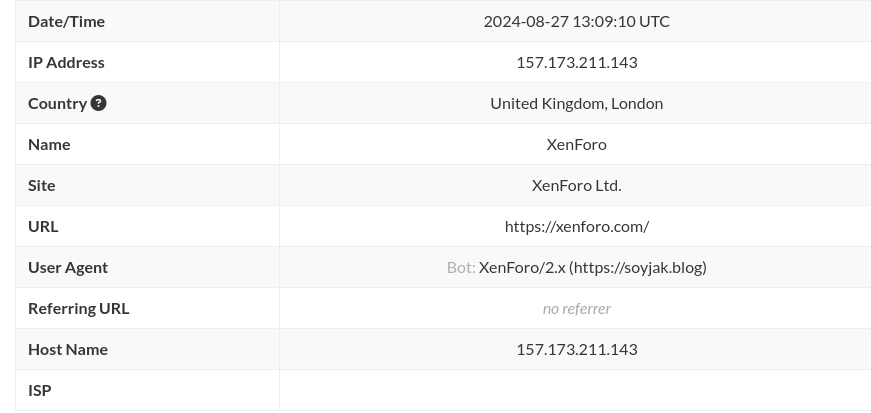Image resolution: width=871 pixels, height=413 pixels.
Task: Open the https://xenforo.com/ URL
Action: (x=577, y=227)
